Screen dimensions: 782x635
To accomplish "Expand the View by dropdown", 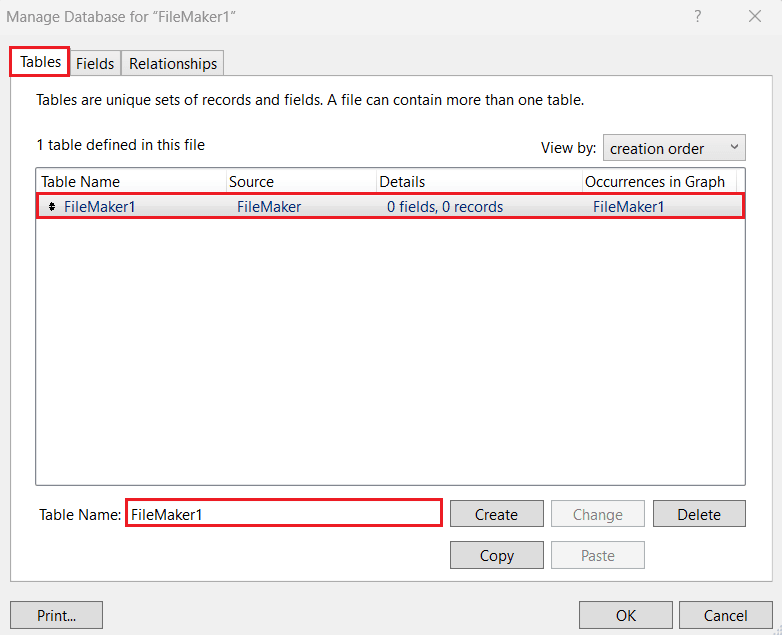I will pyautogui.click(x=674, y=148).
